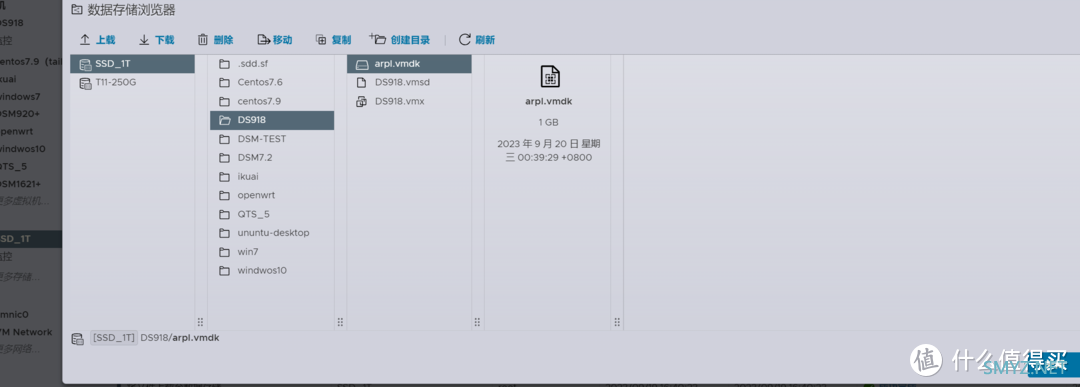
Task: Click the file modified date text
Action: click(x=549, y=151)
